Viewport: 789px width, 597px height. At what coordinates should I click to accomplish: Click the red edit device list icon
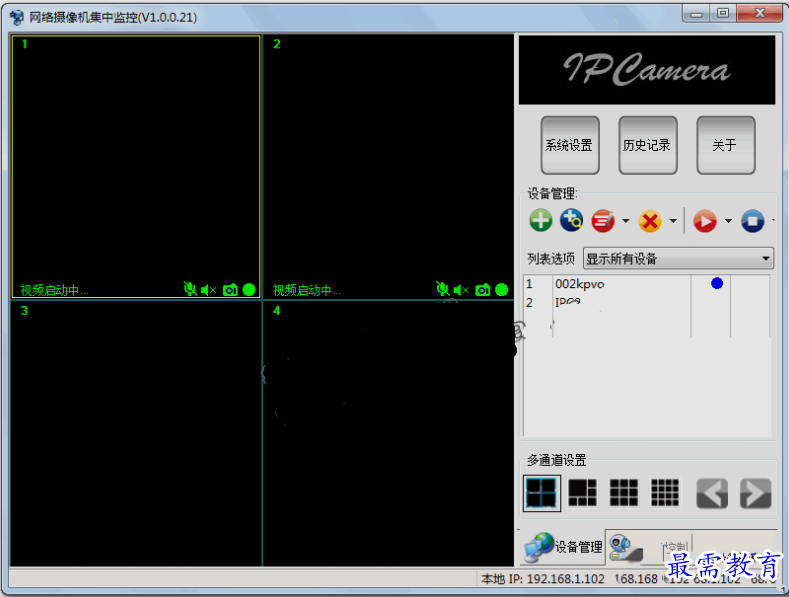click(603, 220)
